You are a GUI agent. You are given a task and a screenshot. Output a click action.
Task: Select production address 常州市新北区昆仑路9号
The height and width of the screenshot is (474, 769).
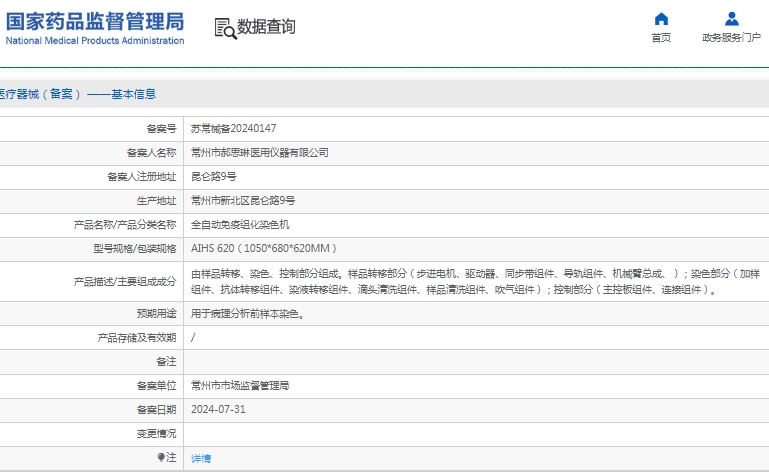tap(243, 201)
